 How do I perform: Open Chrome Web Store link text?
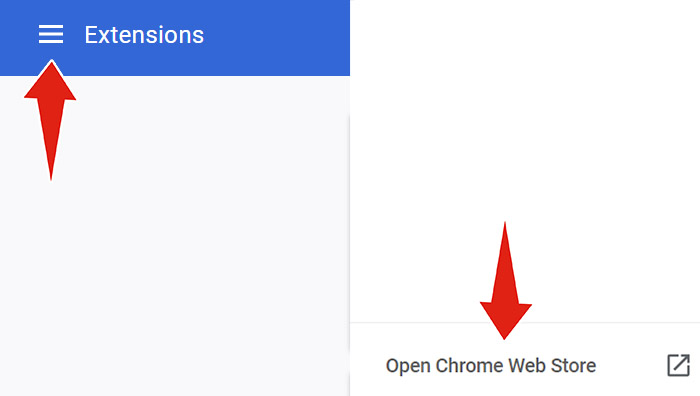[x=491, y=366]
